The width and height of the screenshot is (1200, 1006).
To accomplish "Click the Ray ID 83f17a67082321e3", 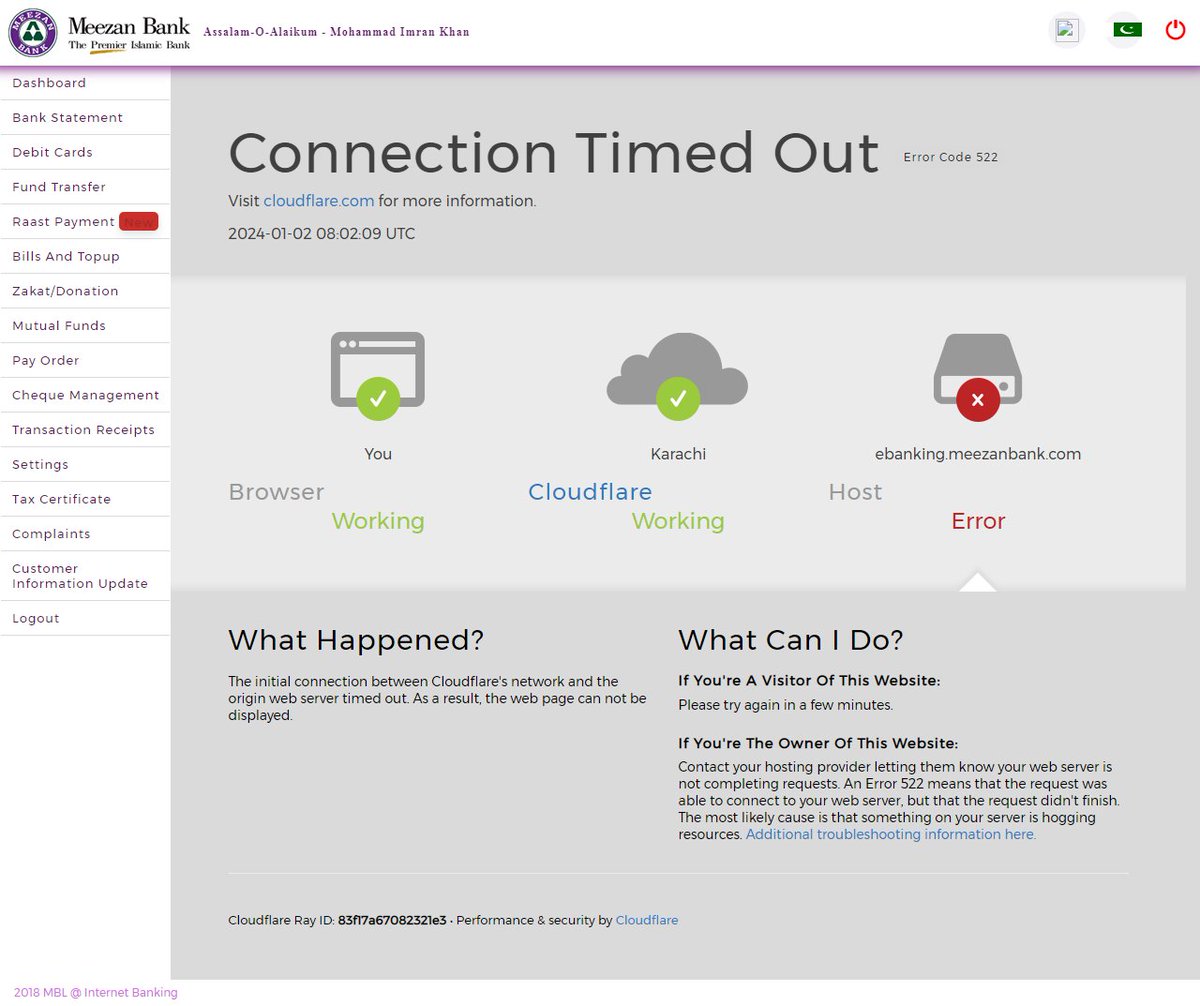I will pyautogui.click(x=392, y=920).
